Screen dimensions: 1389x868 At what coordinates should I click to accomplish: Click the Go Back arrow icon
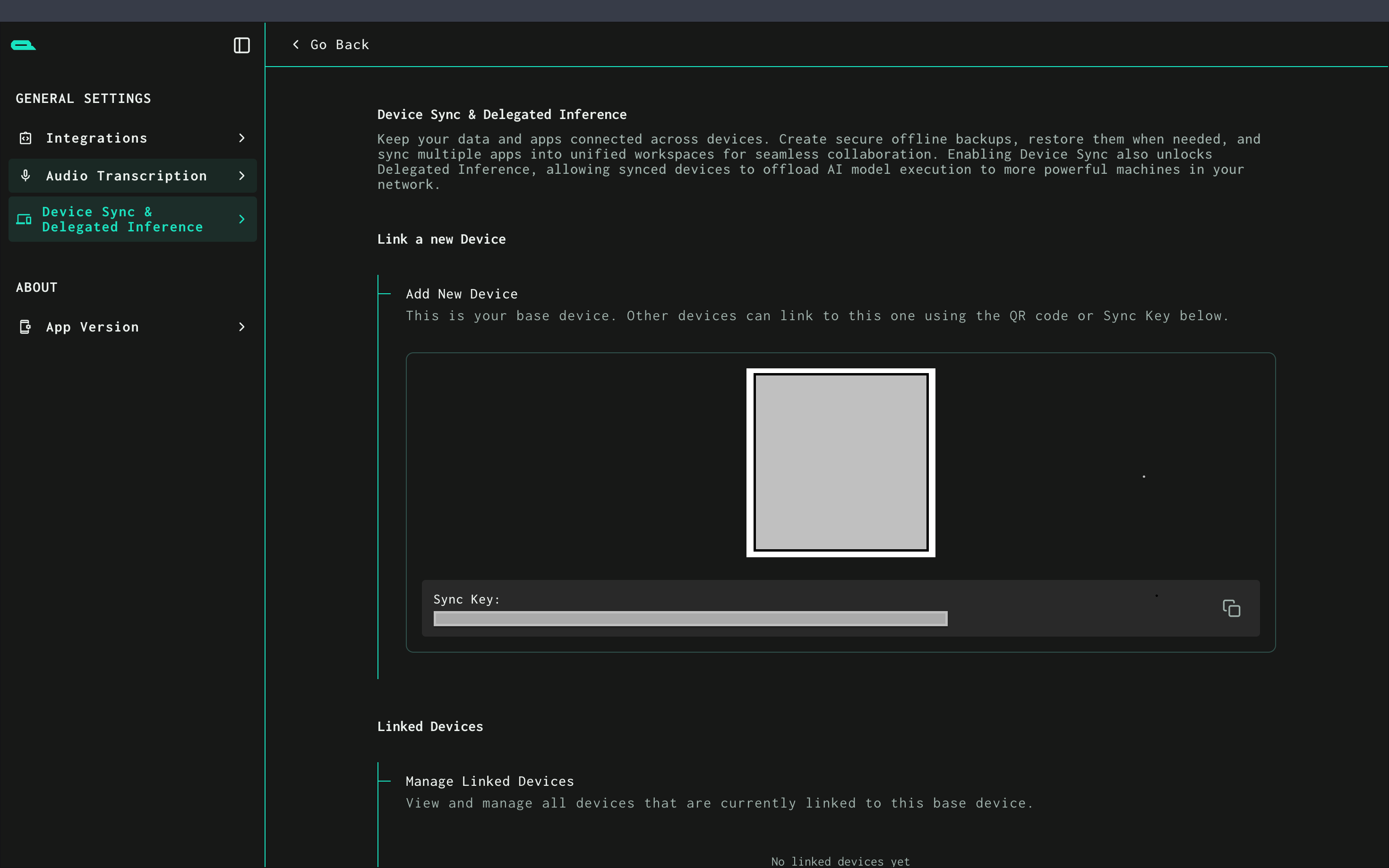point(296,45)
